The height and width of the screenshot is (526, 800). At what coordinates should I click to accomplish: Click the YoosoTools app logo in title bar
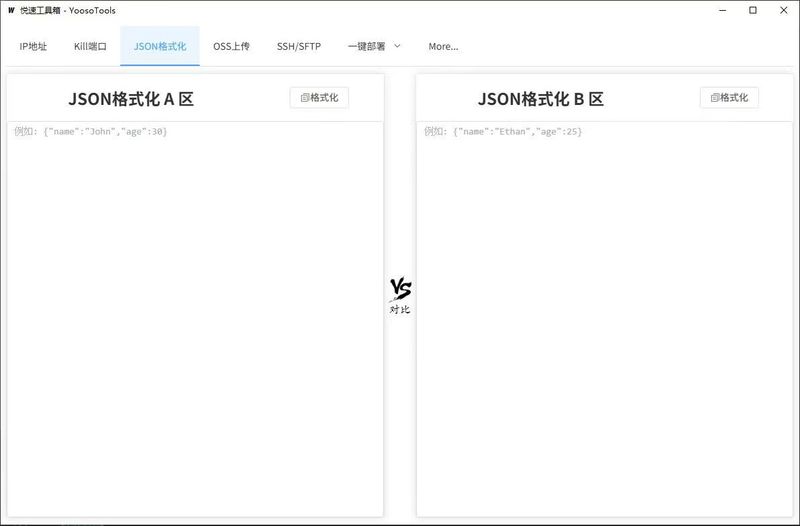(11, 10)
